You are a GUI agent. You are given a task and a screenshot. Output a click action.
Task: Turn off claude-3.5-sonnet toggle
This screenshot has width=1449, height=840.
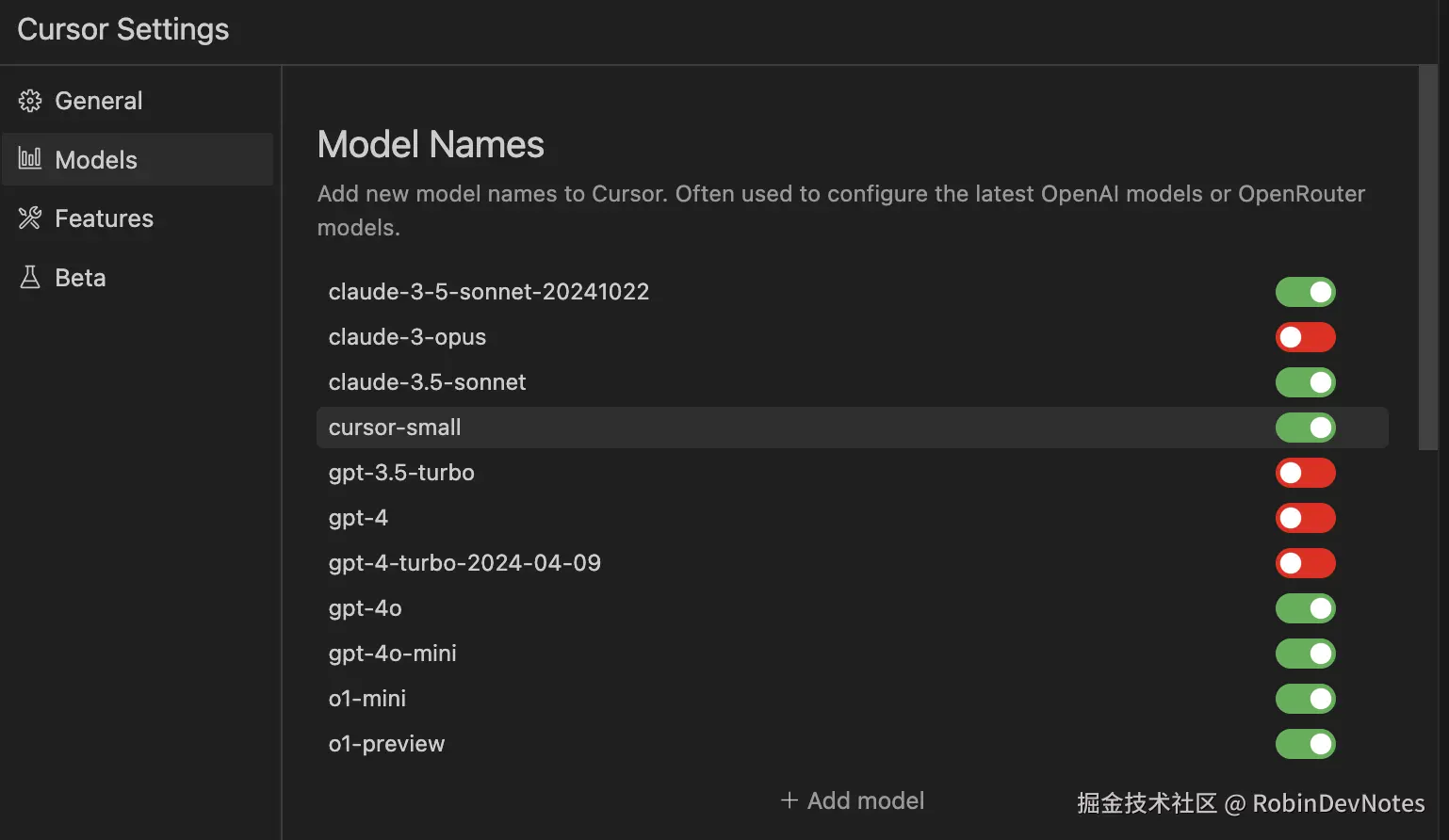[x=1306, y=382]
